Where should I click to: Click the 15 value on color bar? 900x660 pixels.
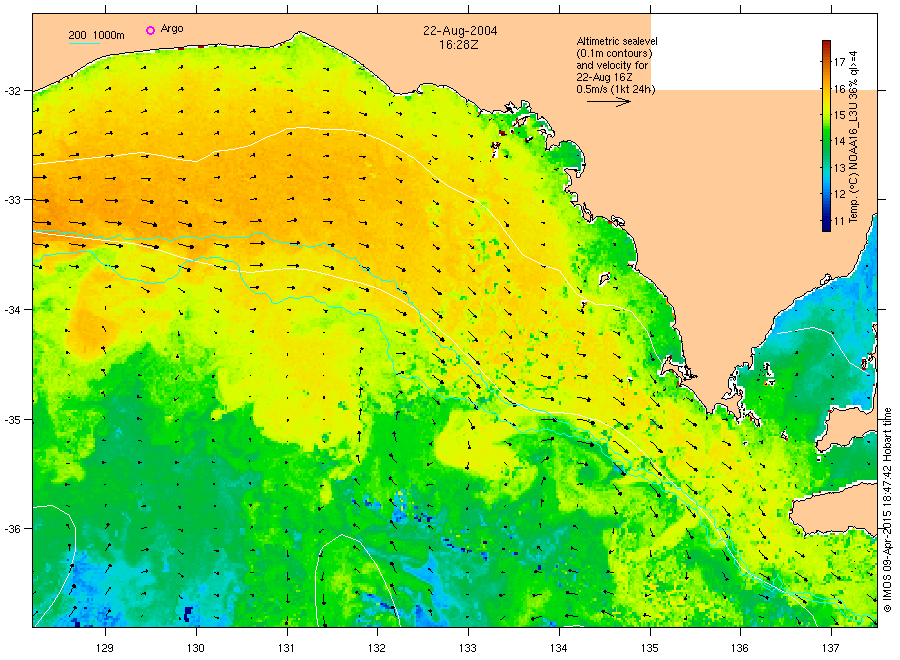[x=839, y=115]
